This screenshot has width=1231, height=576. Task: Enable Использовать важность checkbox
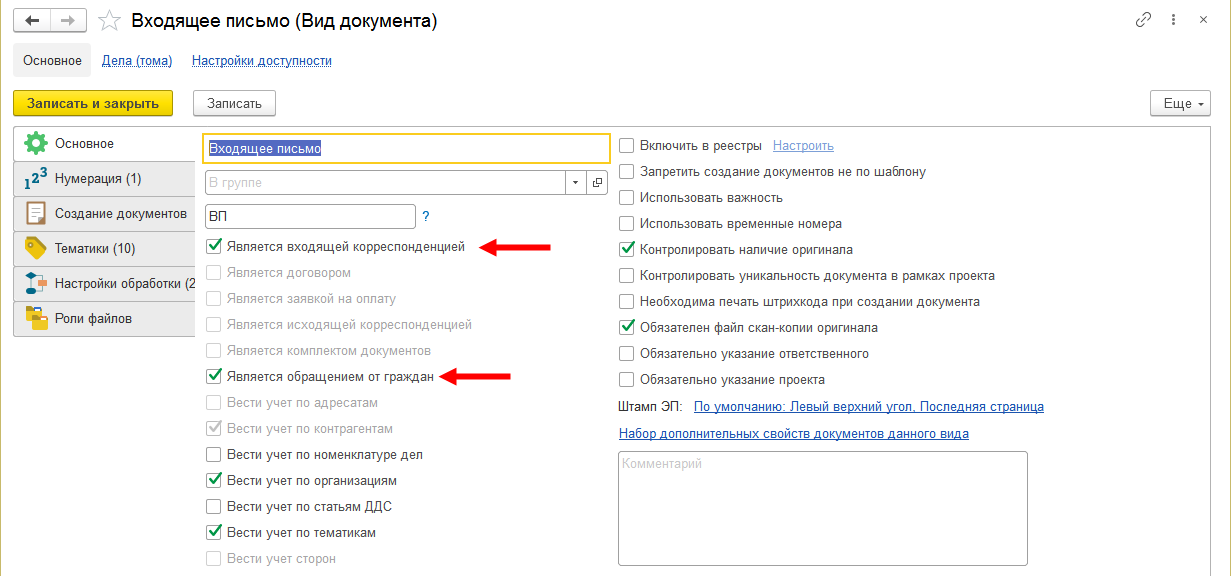point(627,198)
